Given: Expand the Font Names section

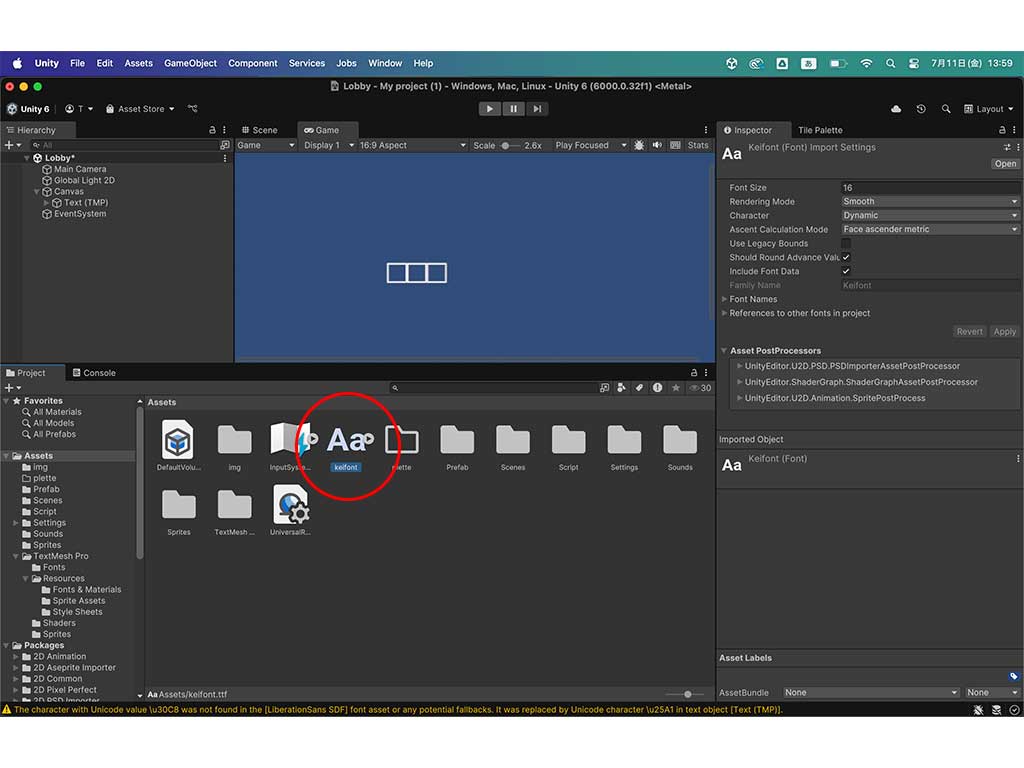Looking at the screenshot, I should (753, 299).
